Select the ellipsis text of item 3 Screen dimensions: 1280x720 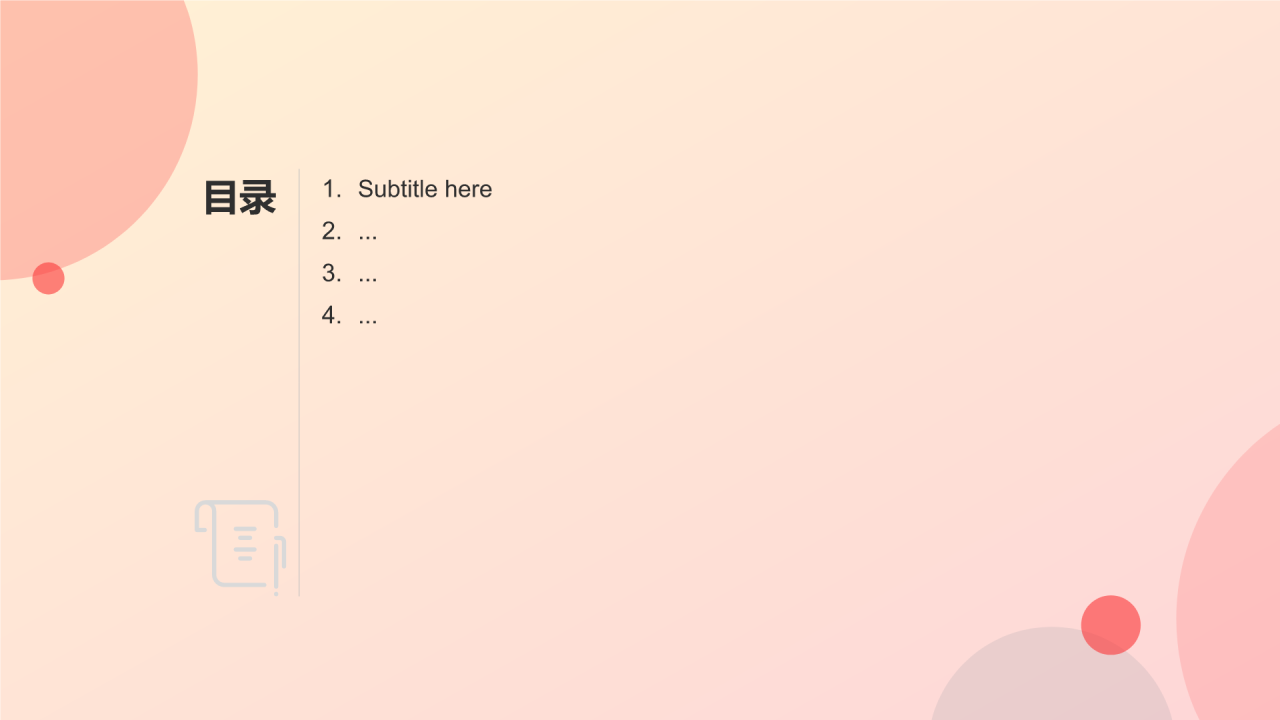[x=368, y=279]
